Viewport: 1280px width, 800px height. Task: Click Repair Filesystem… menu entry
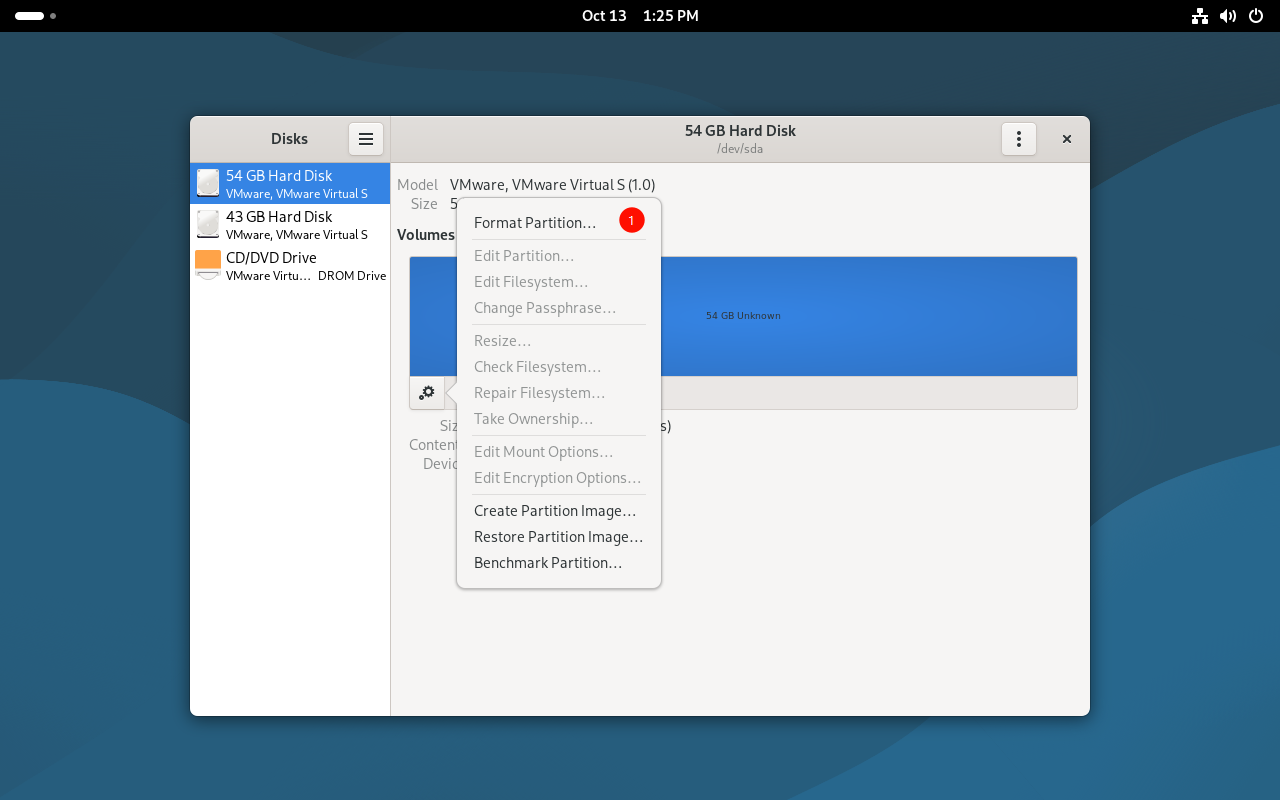point(559,393)
